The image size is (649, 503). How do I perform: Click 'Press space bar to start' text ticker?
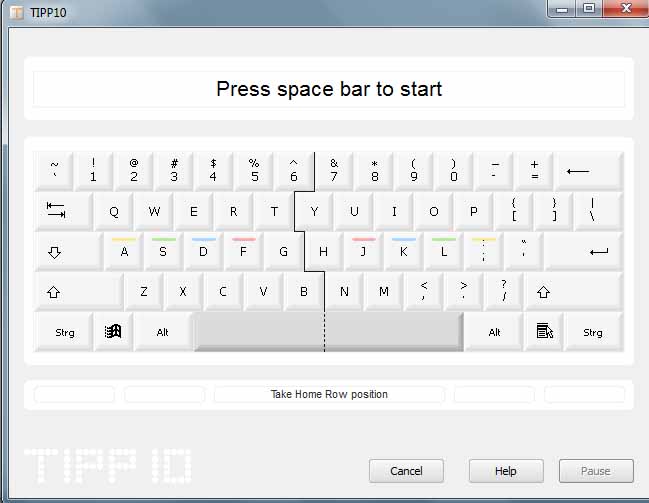[x=329, y=89]
